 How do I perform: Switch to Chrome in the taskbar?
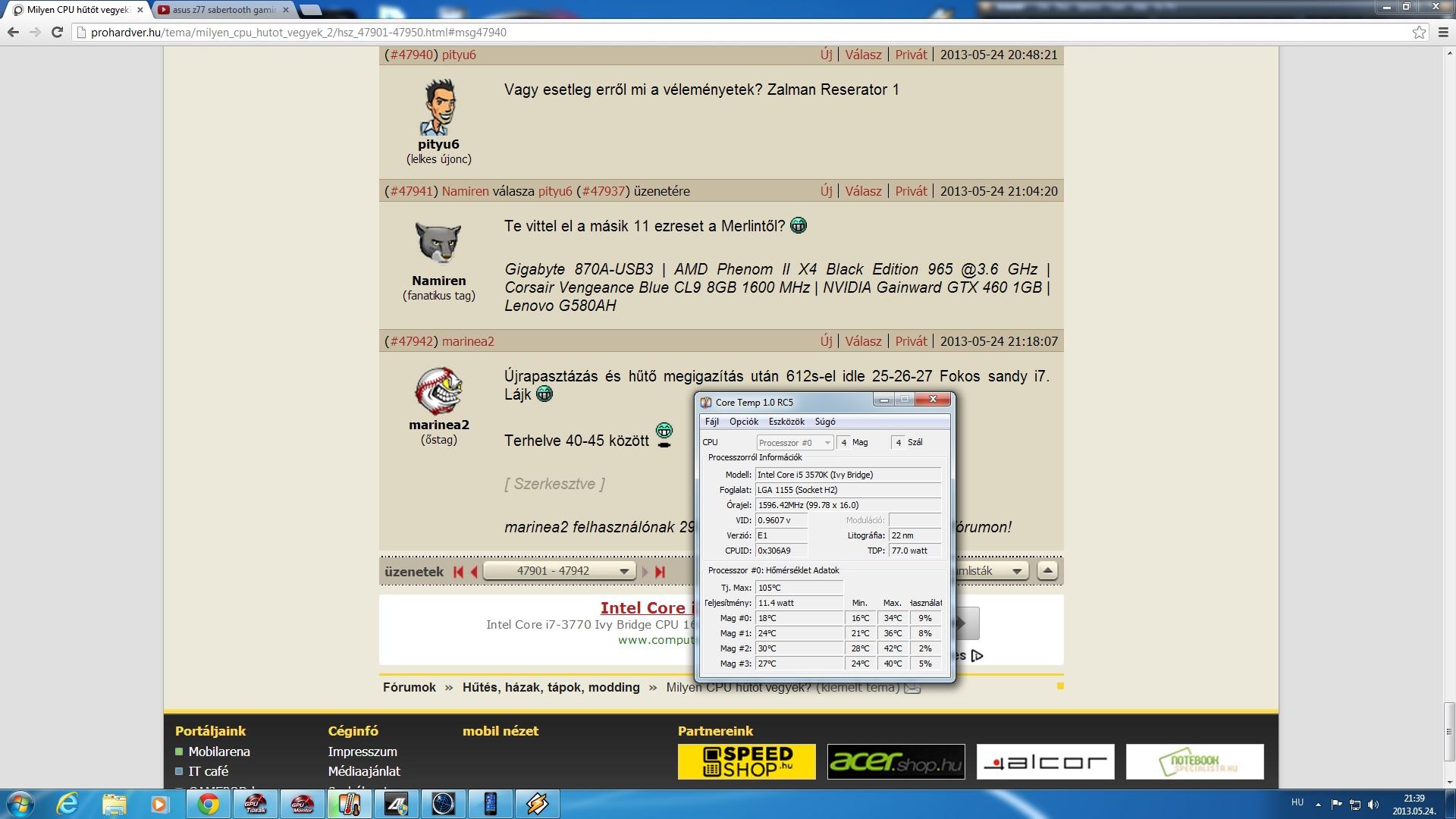209,804
